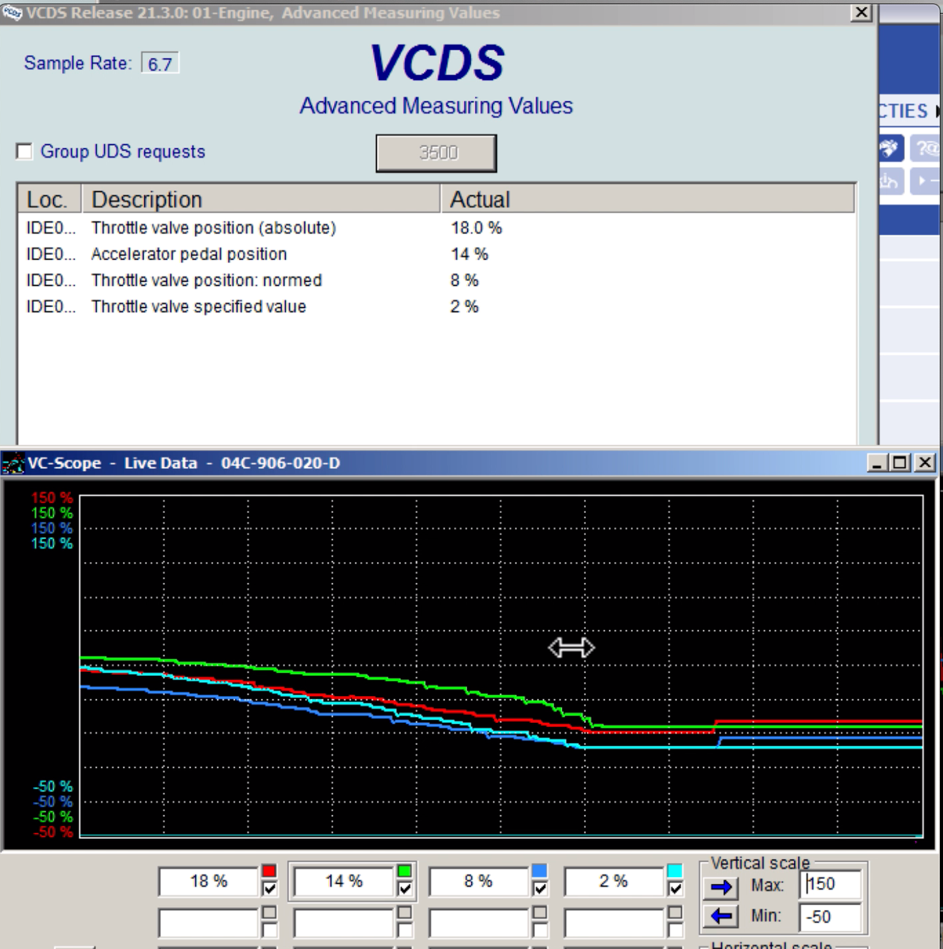Click the vertical scale Min field showing -50
Screen dimensions: 943x949
point(830,916)
